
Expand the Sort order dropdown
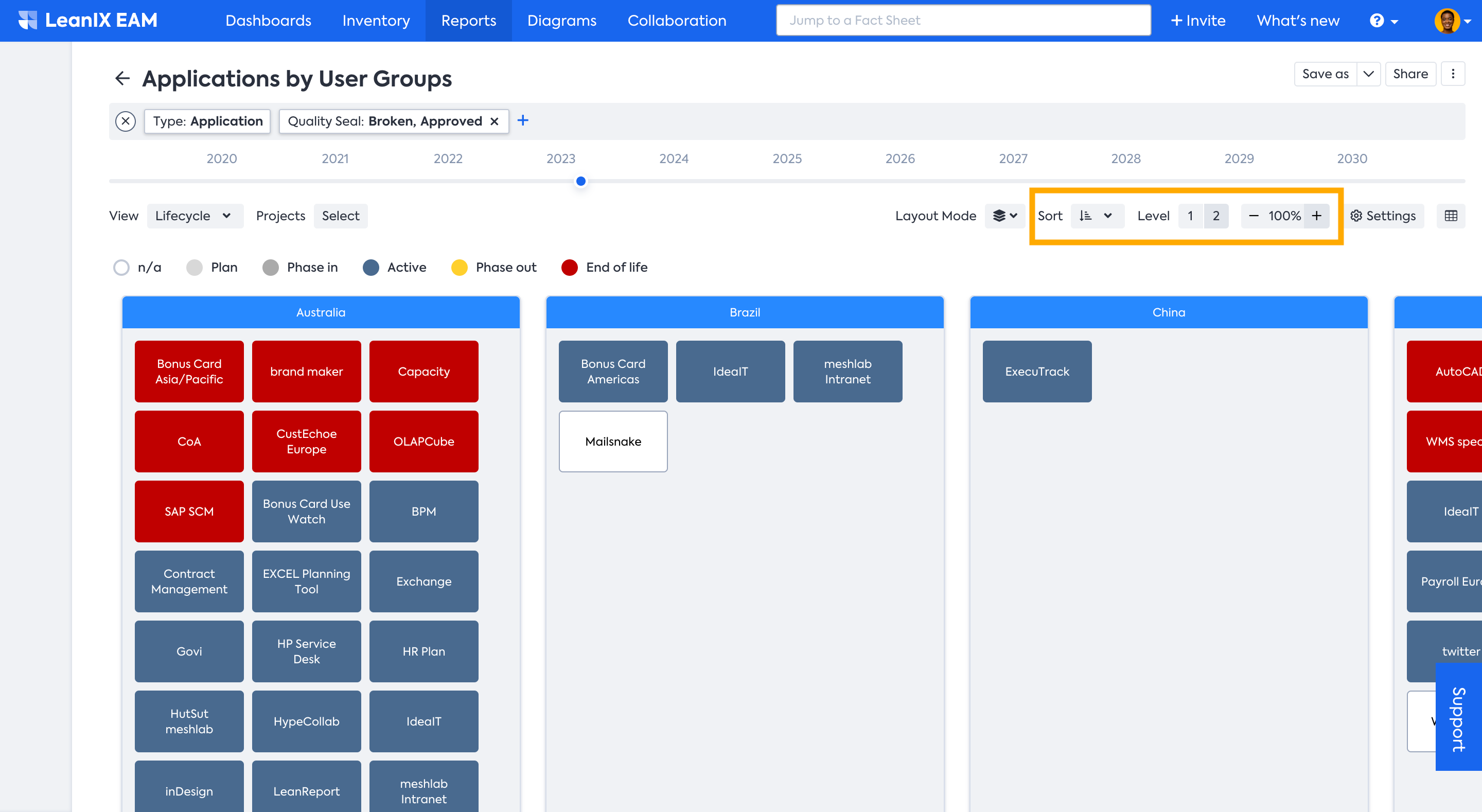click(1096, 216)
